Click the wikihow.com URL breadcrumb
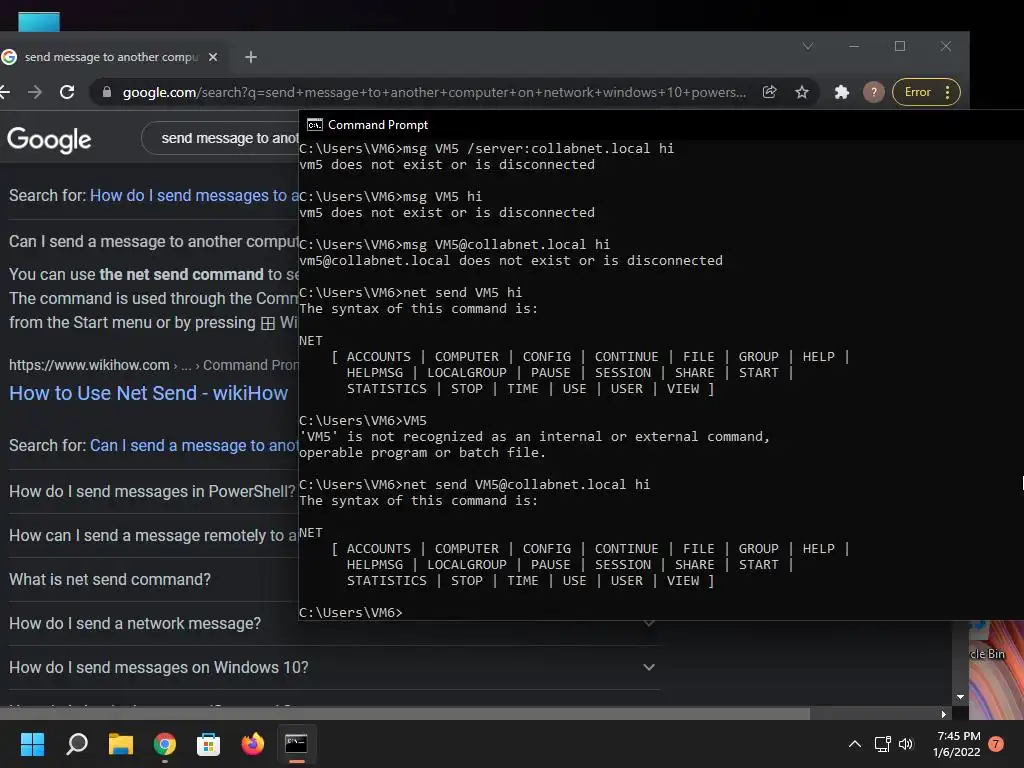 click(x=153, y=365)
